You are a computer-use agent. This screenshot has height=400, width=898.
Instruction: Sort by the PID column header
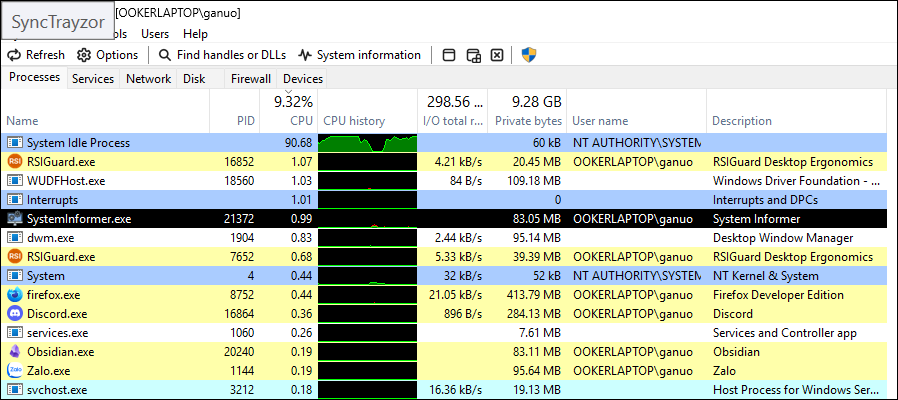235,111
